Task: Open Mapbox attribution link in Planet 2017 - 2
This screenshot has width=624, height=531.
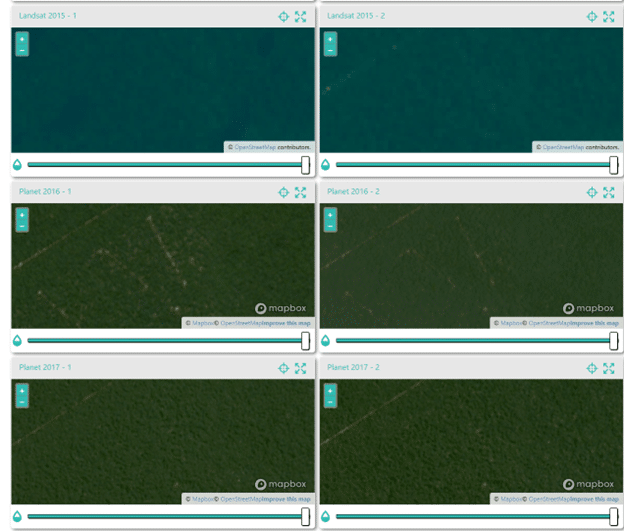Action: point(511,499)
